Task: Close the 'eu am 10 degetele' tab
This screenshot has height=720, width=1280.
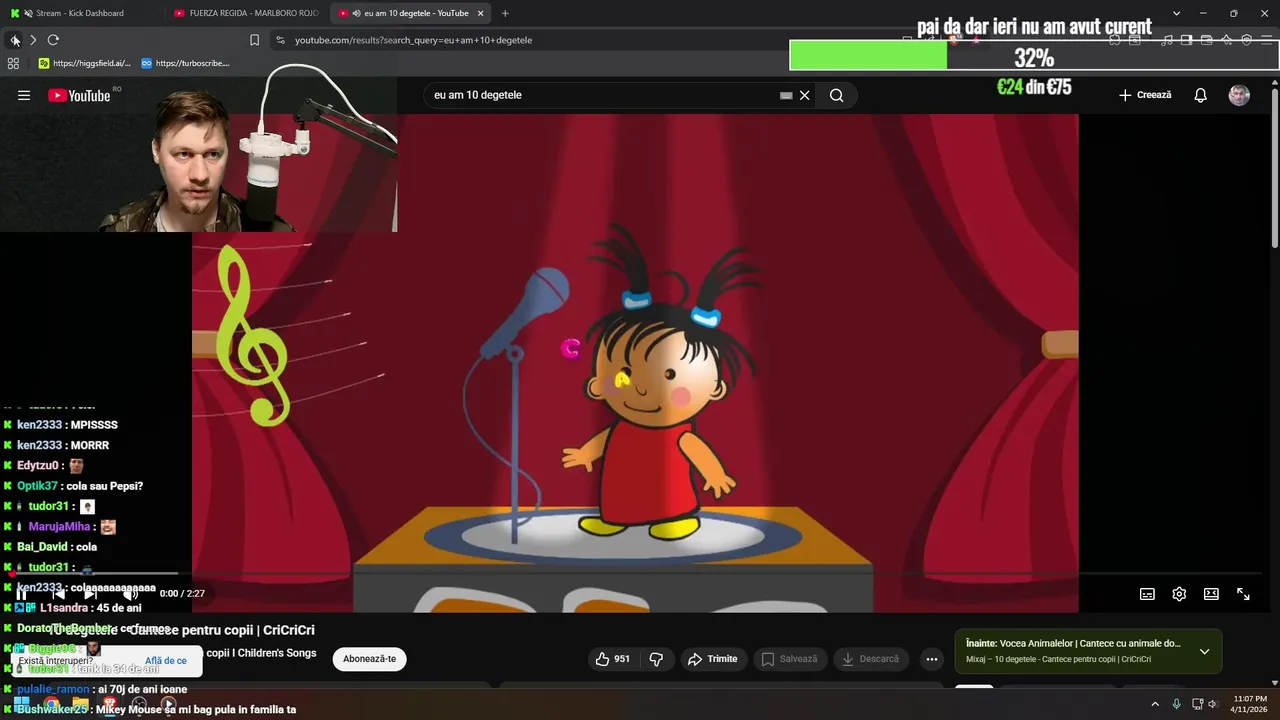Action: (481, 13)
